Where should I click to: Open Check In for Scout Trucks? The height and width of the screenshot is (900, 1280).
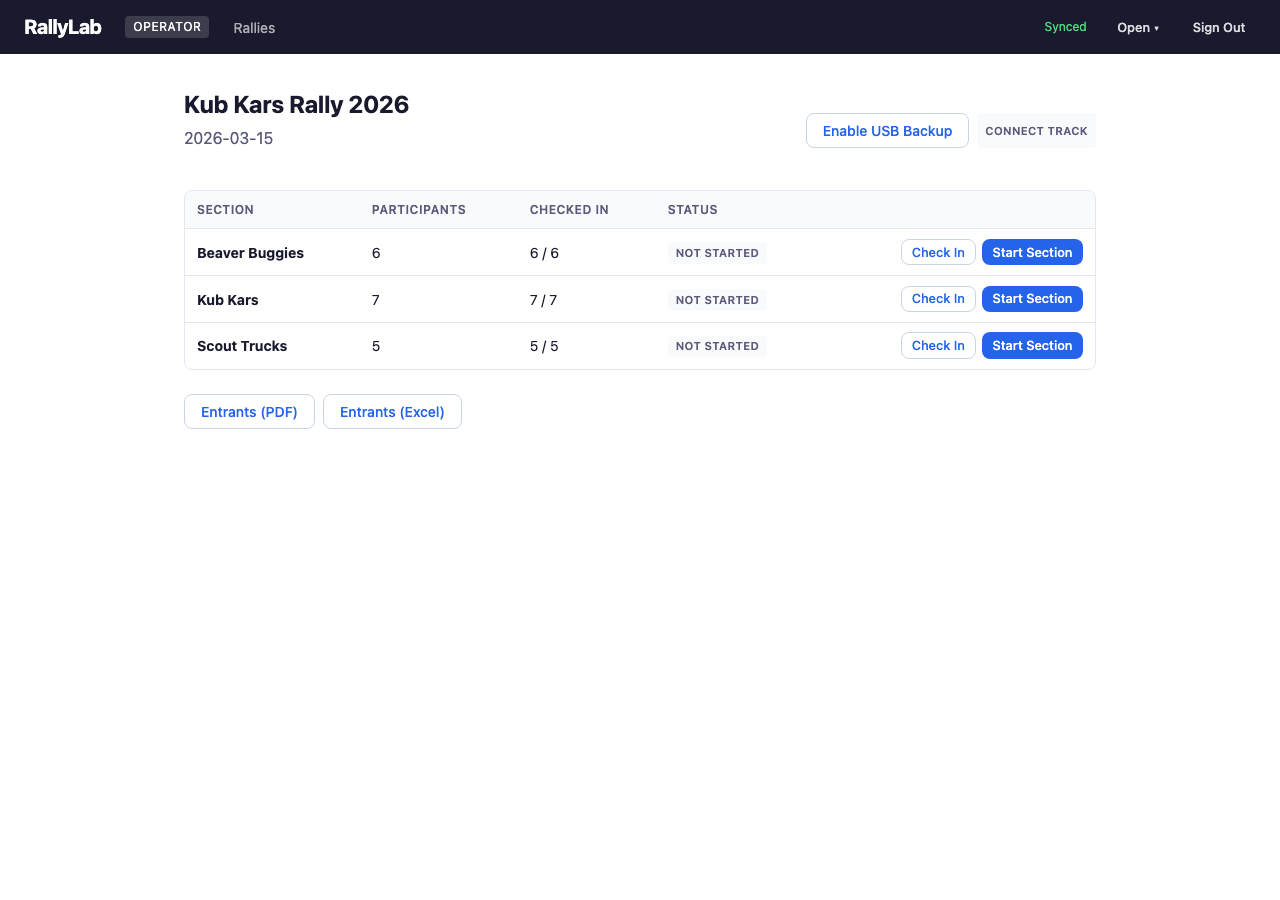coord(938,346)
